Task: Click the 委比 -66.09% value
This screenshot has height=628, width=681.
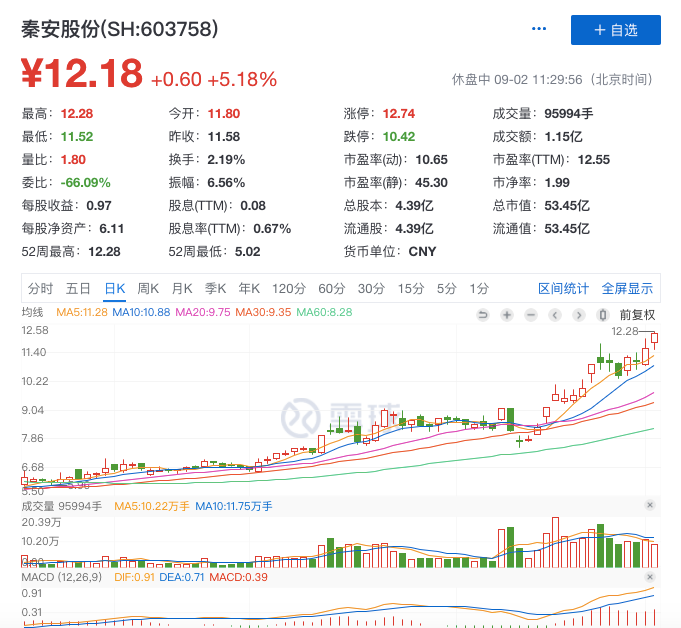Action: point(86,183)
